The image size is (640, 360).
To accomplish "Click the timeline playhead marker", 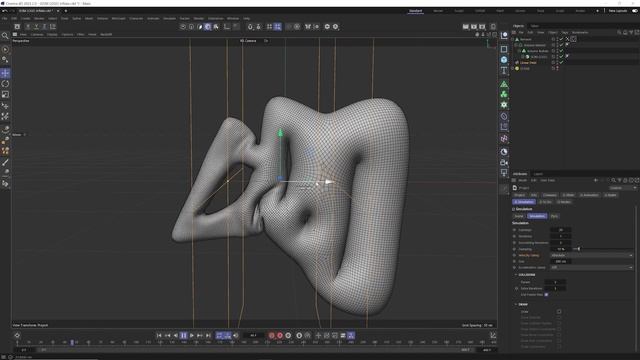I will point(72,342).
